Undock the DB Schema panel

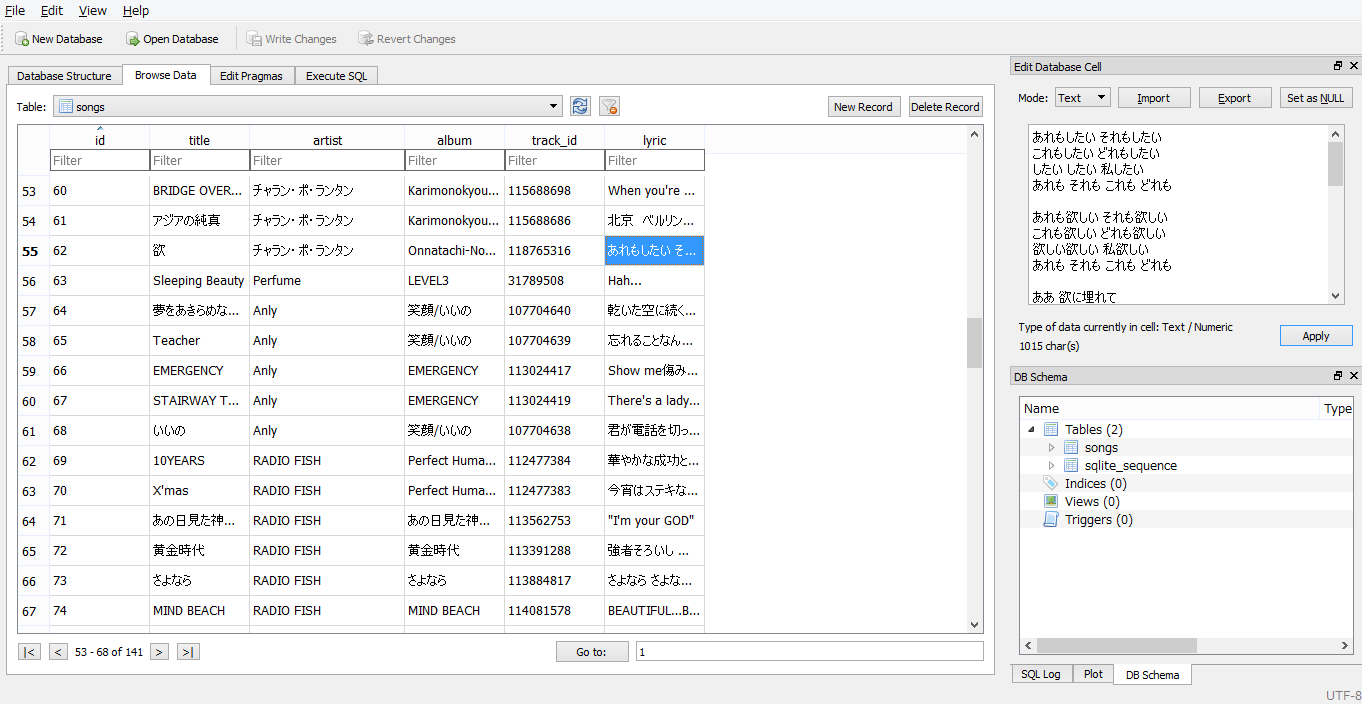click(1338, 376)
